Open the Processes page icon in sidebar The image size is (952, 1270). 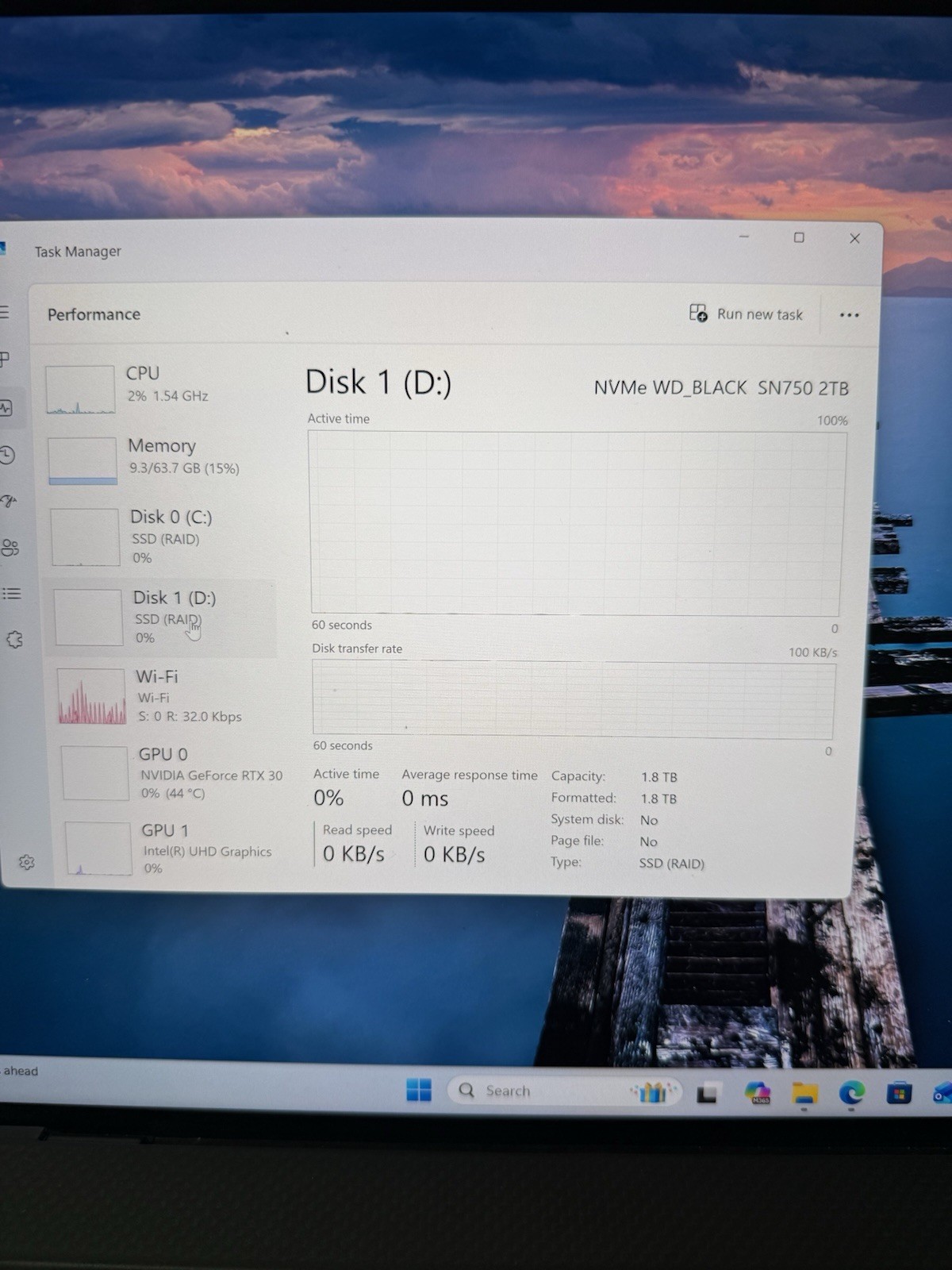click(x=4, y=360)
